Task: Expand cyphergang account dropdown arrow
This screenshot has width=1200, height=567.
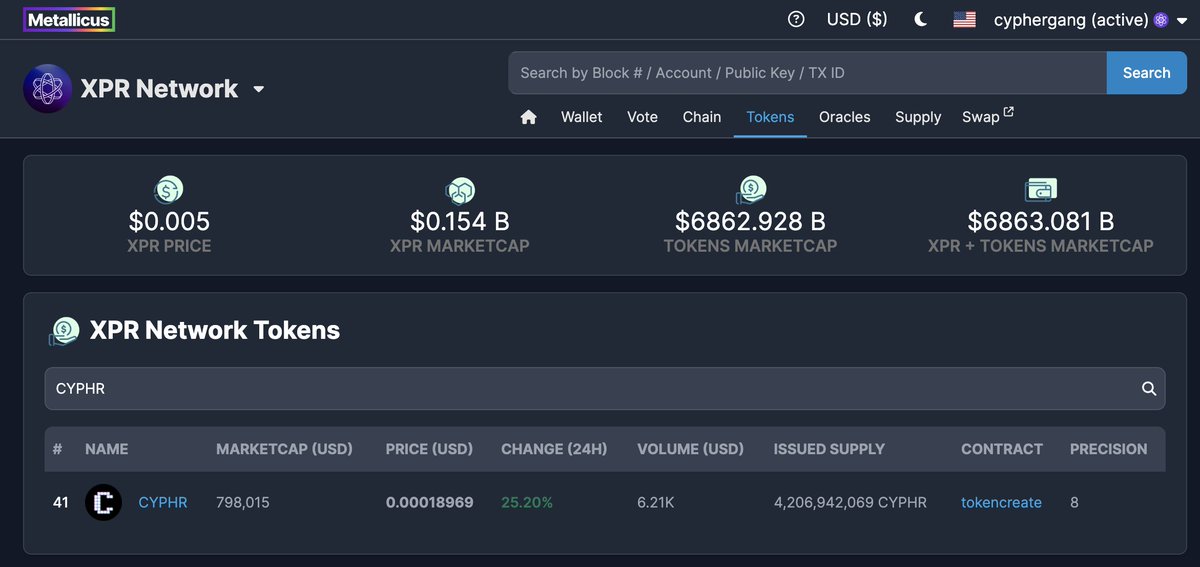Action: (1182, 20)
